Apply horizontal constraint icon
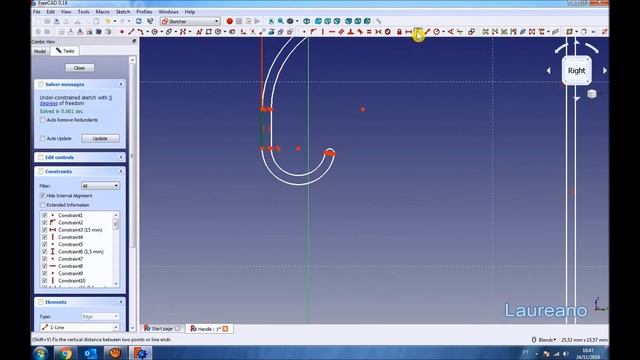The height and width of the screenshot is (360, 640). click(x=332, y=31)
